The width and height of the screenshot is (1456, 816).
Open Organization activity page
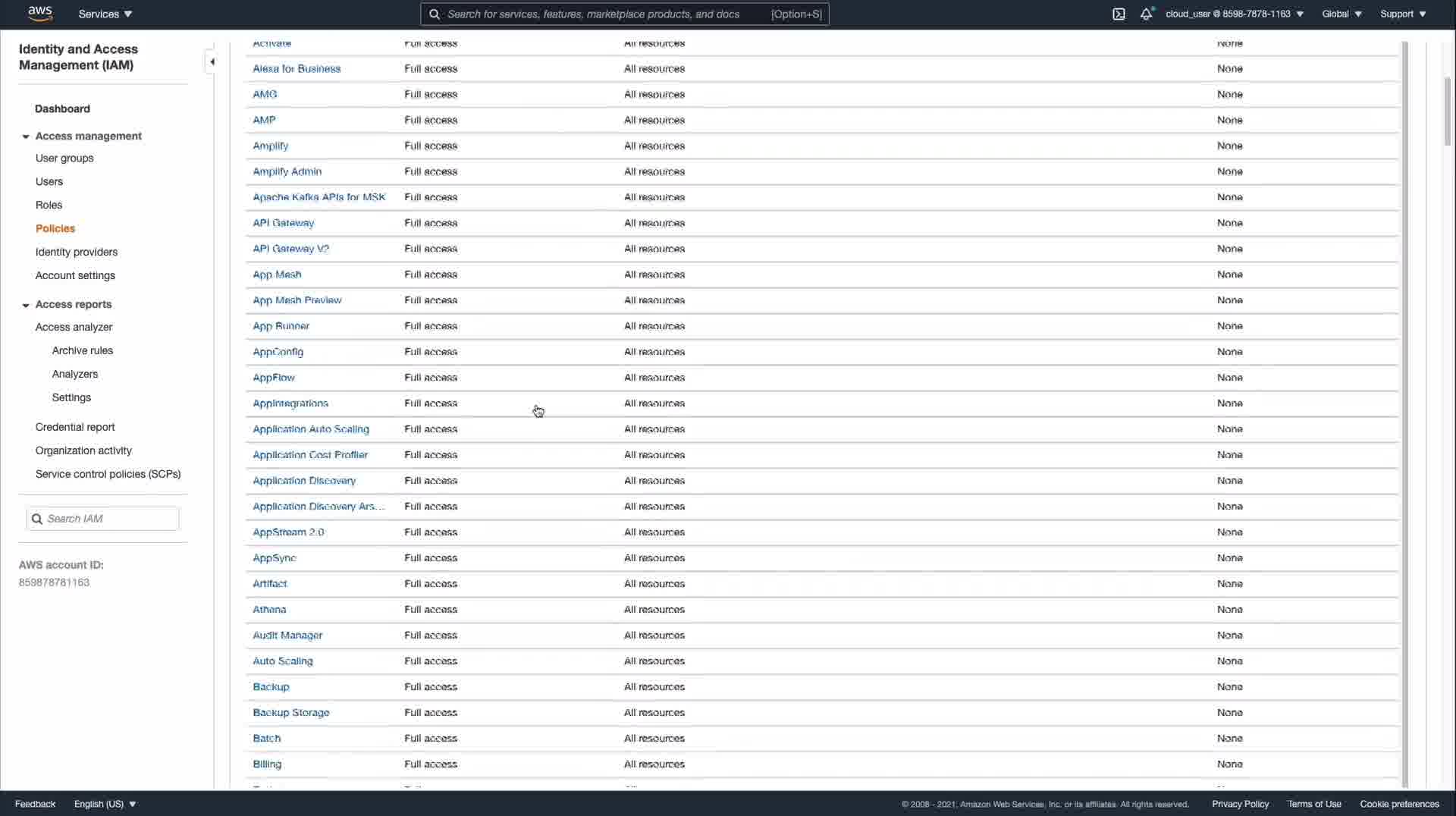pyautogui.click(x=83, y=450)
